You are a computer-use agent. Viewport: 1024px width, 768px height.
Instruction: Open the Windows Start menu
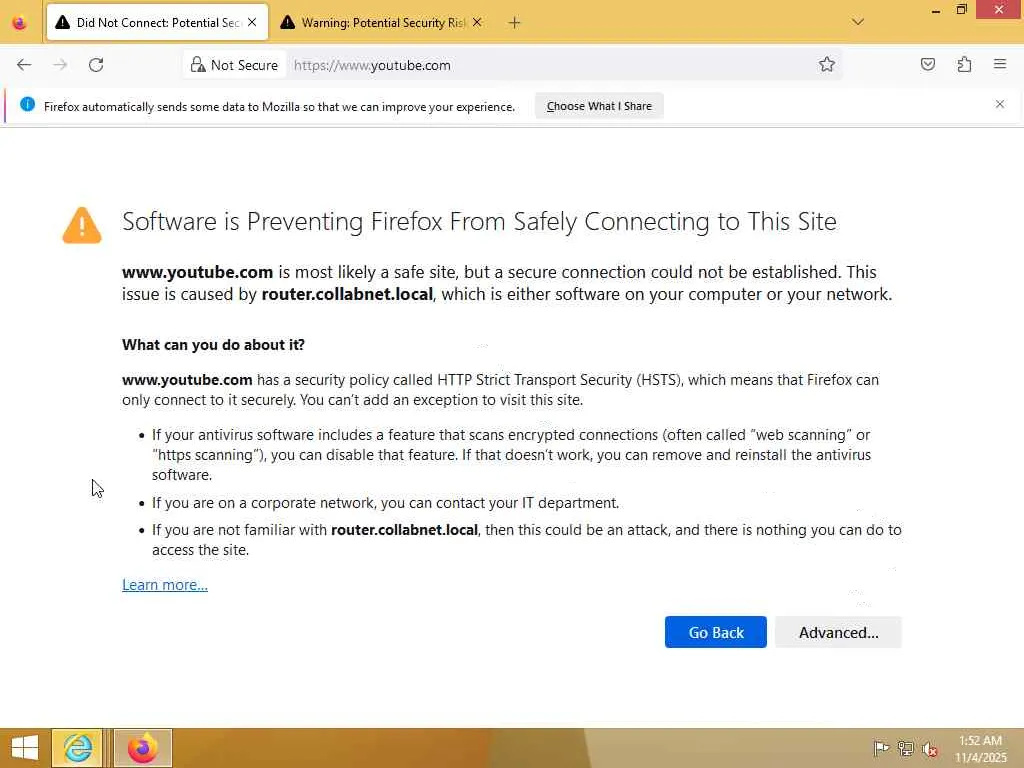25,747
